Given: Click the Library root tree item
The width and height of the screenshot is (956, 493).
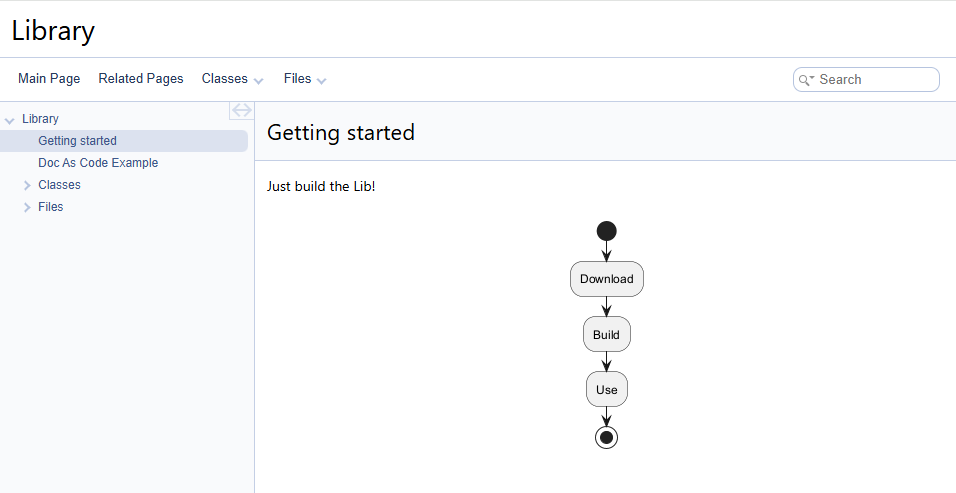Looking at the screenshot, I should tap(40, 119).
